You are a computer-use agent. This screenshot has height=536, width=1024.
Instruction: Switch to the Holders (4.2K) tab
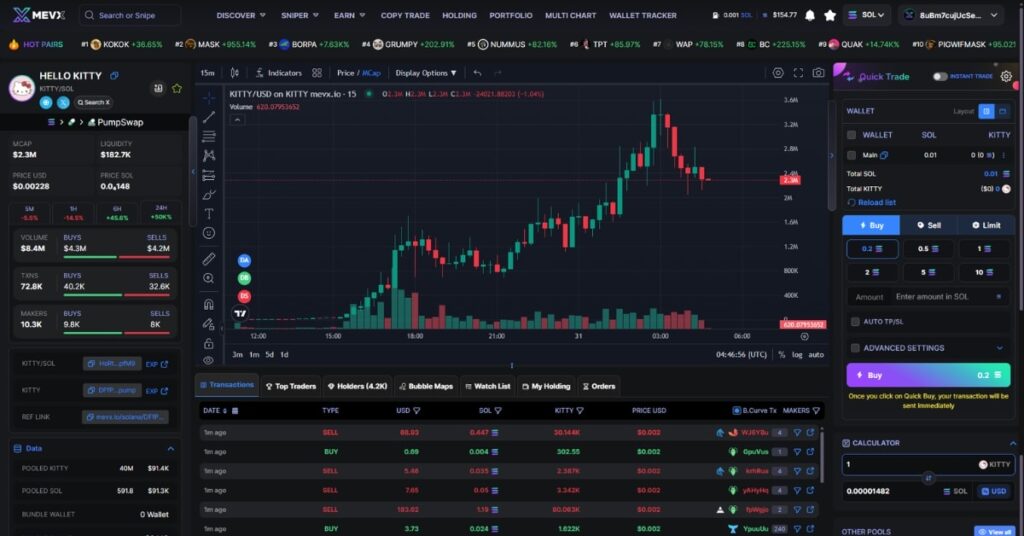click(x=357, y=386)
